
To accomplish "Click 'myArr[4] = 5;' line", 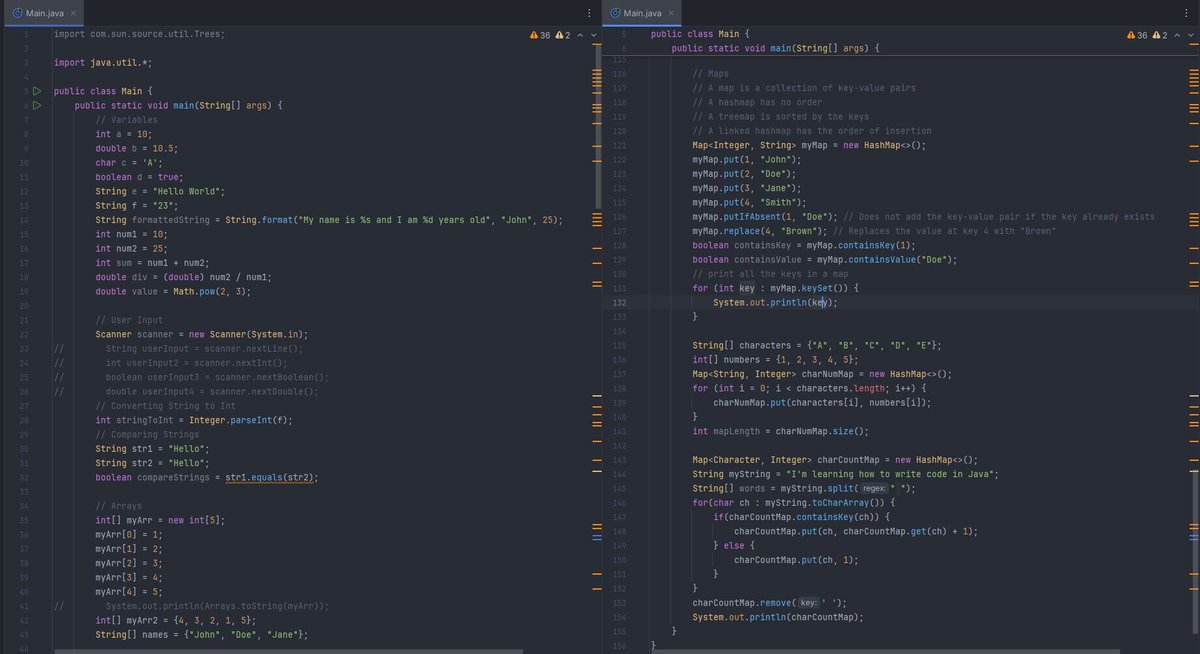I will pos(128,592).
